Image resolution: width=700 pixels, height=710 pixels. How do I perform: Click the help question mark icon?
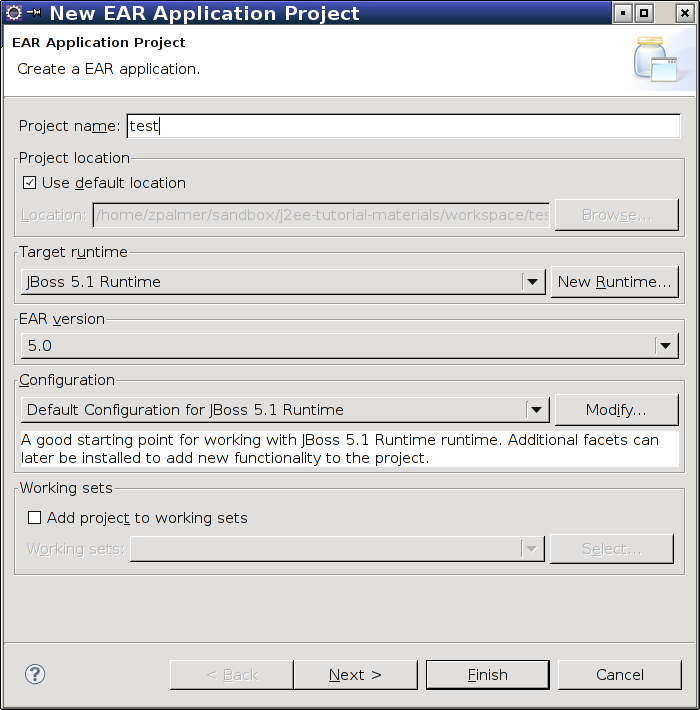tap(35, 674)
